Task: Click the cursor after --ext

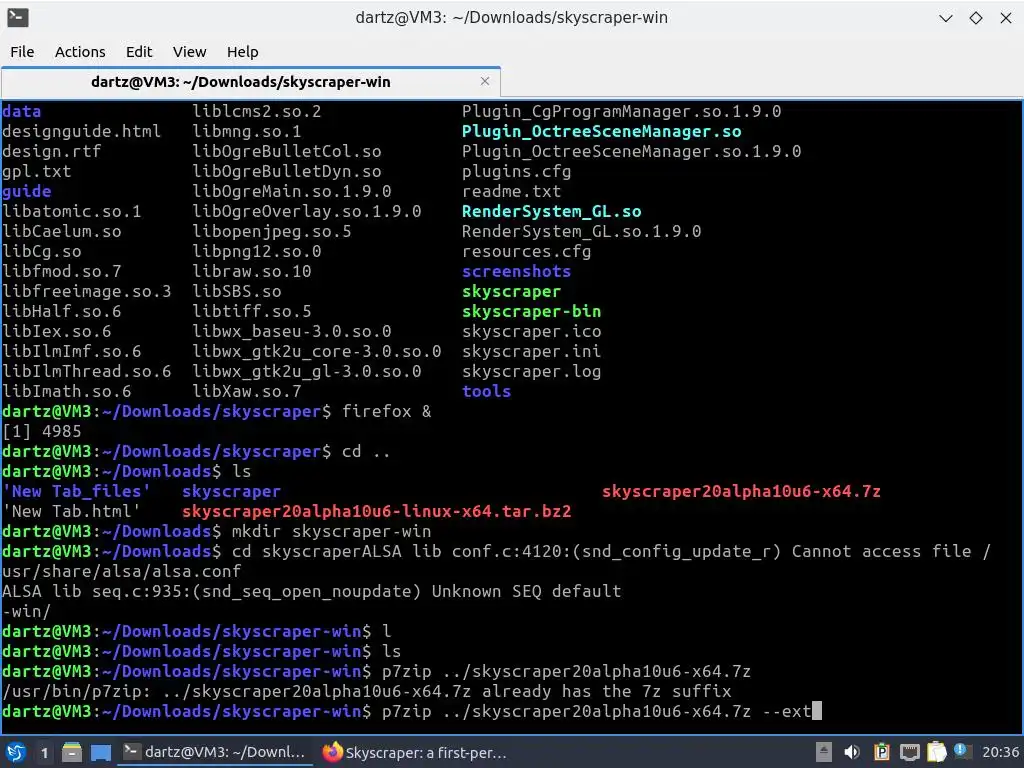Action: [816, 711]
